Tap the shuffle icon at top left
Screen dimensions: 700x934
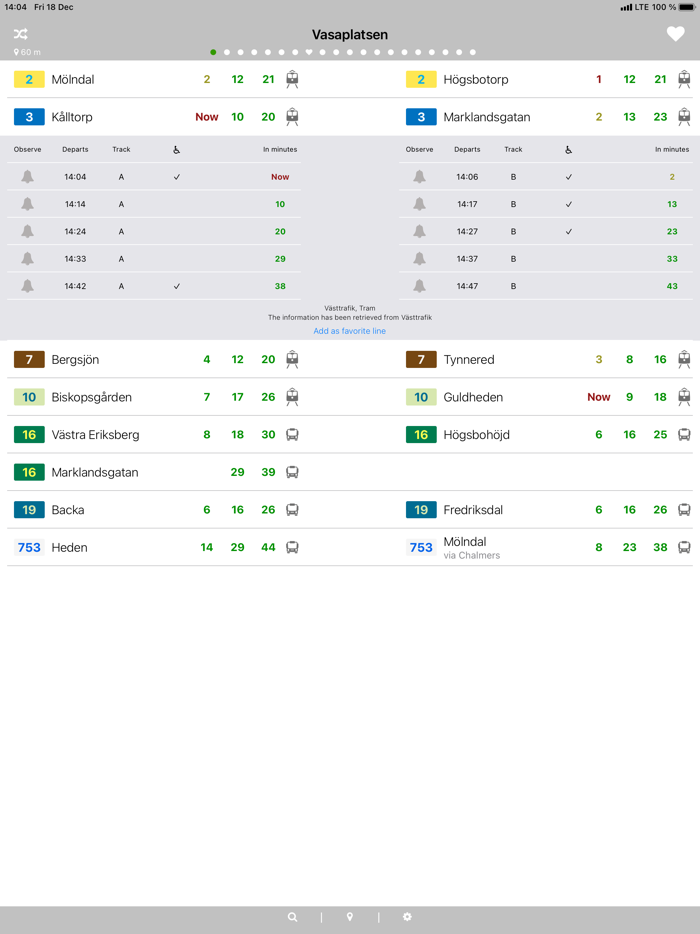coord(21,34)
